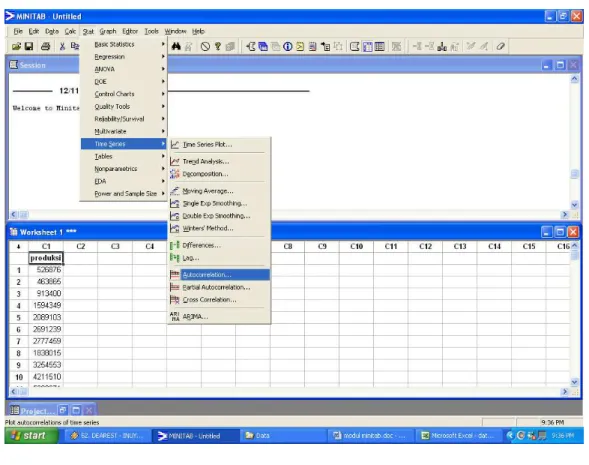The image size is (589, 465).
Task: Select the 'produksi' column name cell
Action: tap(46, 258)
